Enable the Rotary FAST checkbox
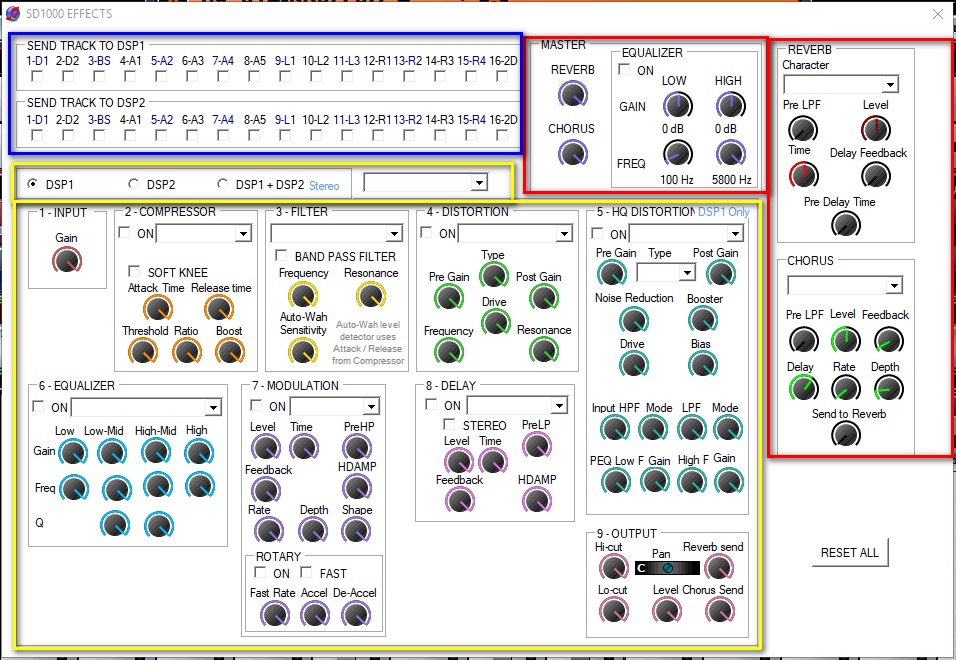This screenshot has width=956, height=660. tap(306, 572)
